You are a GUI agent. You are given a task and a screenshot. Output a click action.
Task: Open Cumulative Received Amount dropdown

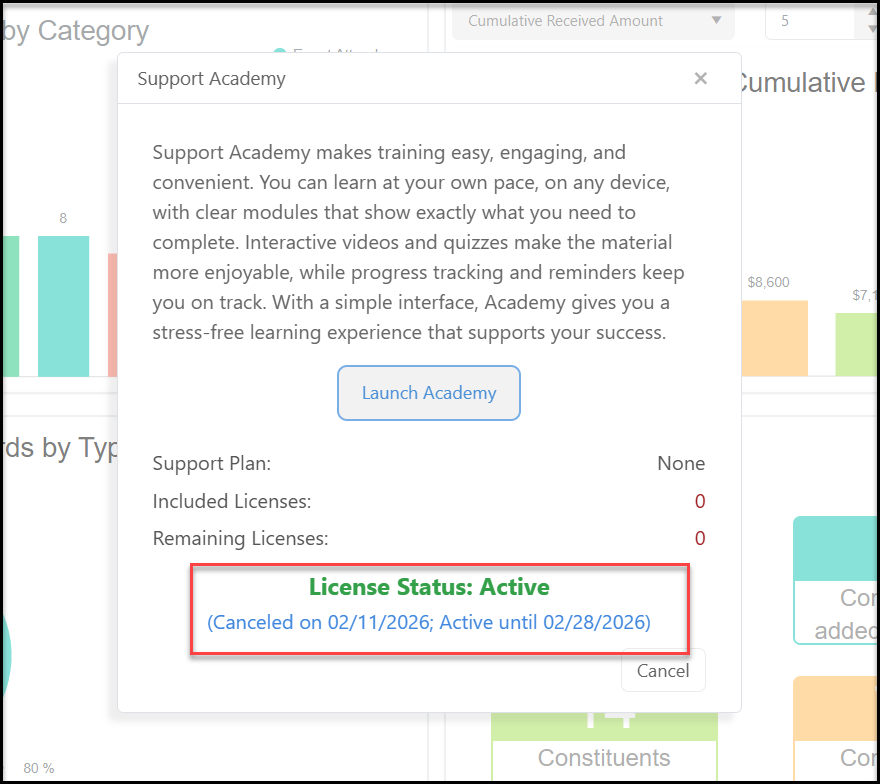pyautogui.click(x=593, y=21)
